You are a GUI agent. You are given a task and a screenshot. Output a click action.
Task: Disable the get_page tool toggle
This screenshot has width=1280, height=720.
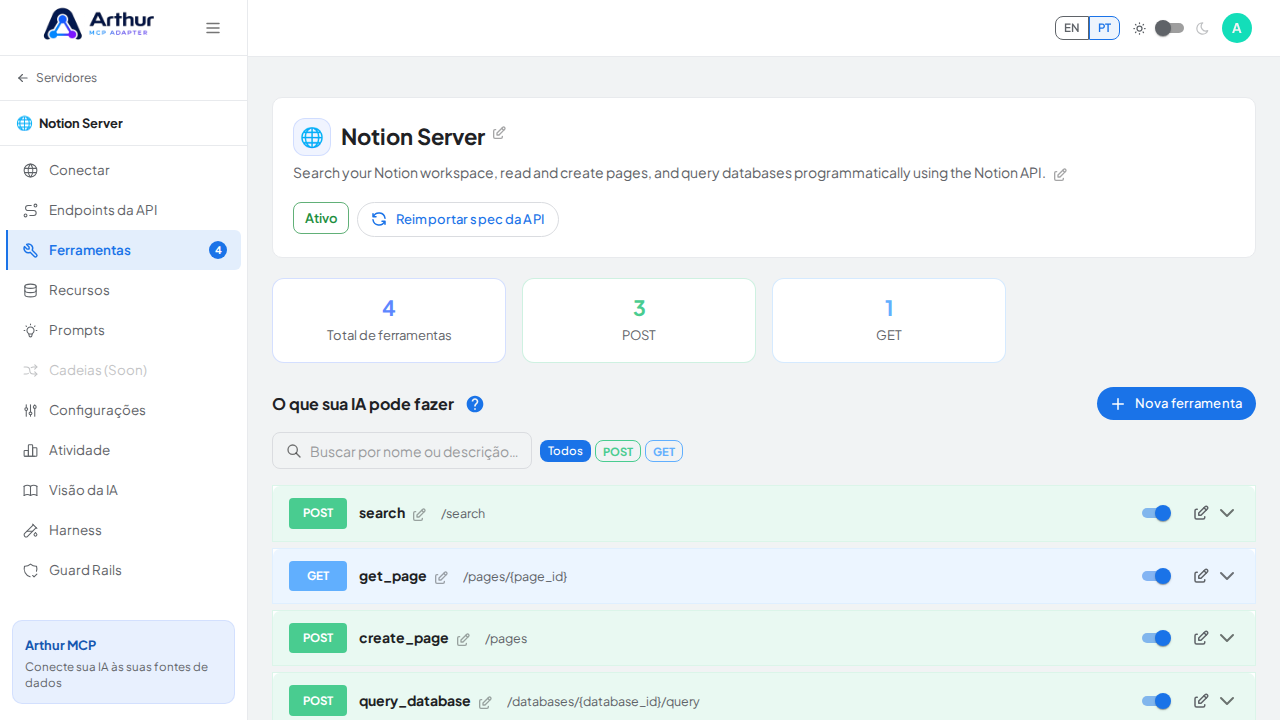point(1156,576)
